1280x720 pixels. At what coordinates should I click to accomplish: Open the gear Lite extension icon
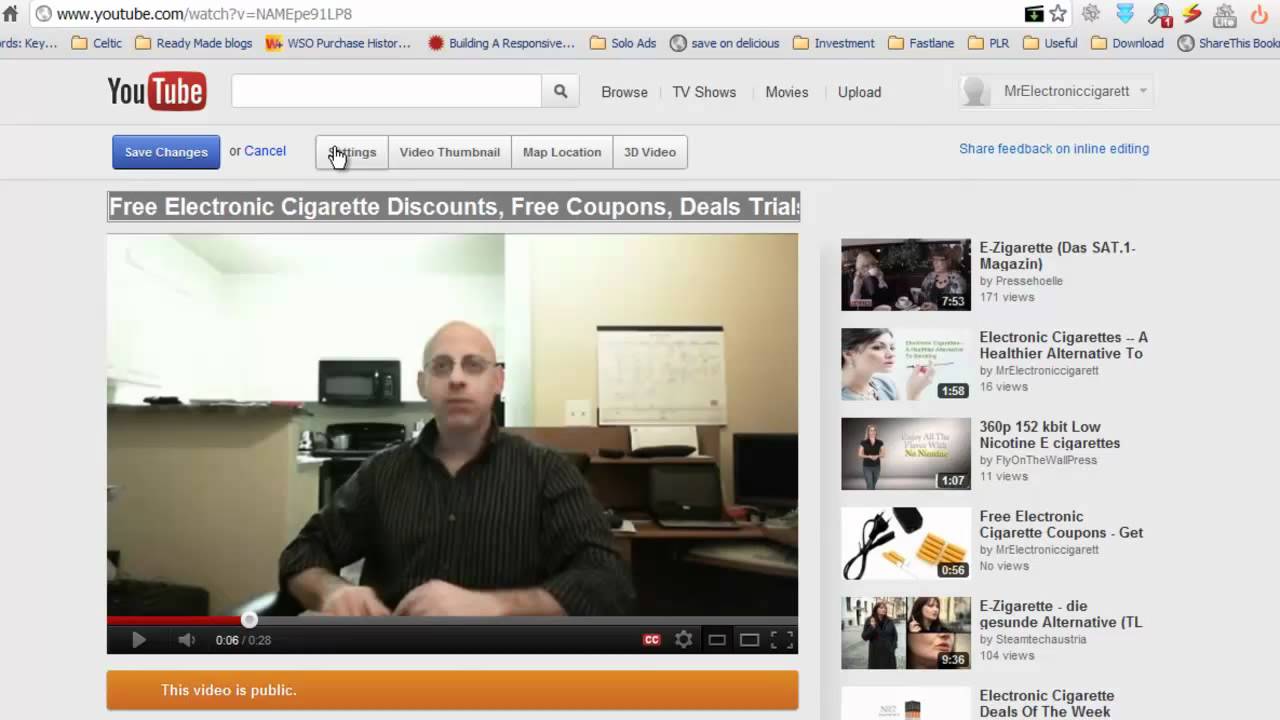coord(1225,15)
